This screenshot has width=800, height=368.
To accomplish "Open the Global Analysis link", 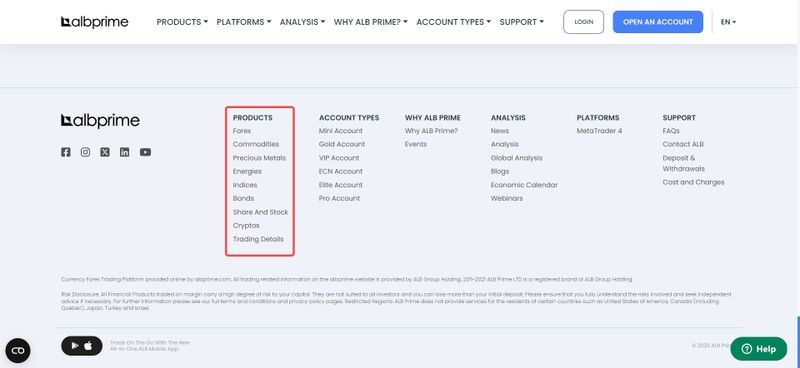I will (517, 158).
